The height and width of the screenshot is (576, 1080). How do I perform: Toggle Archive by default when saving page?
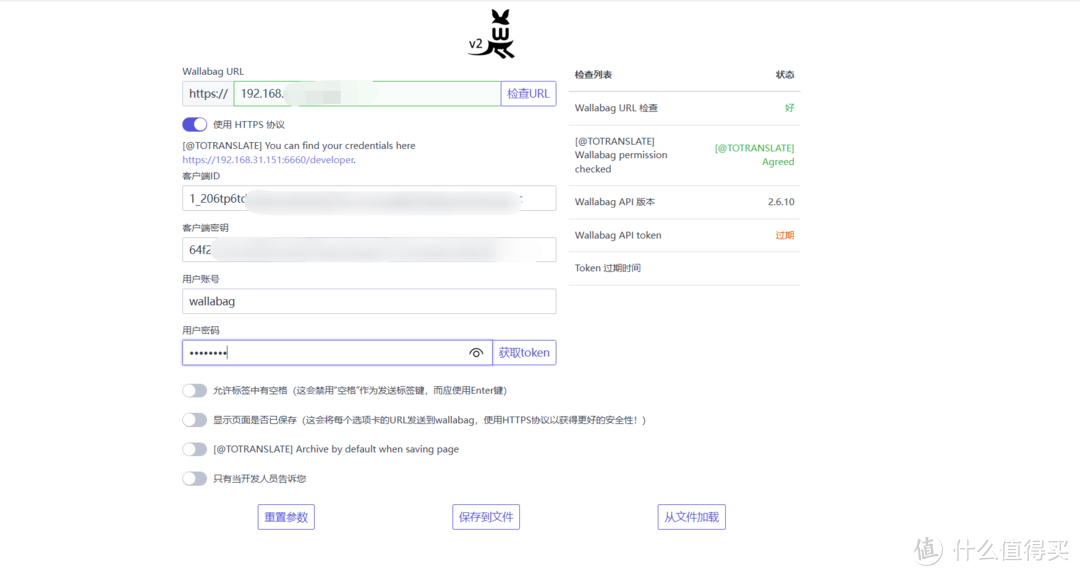click(x=194, y=450)
